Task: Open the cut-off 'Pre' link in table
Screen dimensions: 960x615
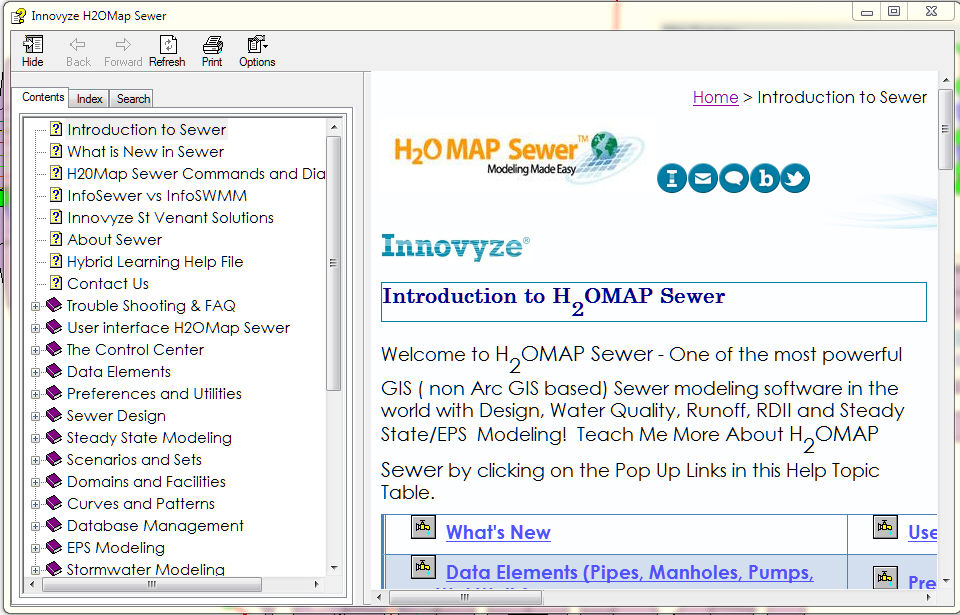Action: pos(922,582)
